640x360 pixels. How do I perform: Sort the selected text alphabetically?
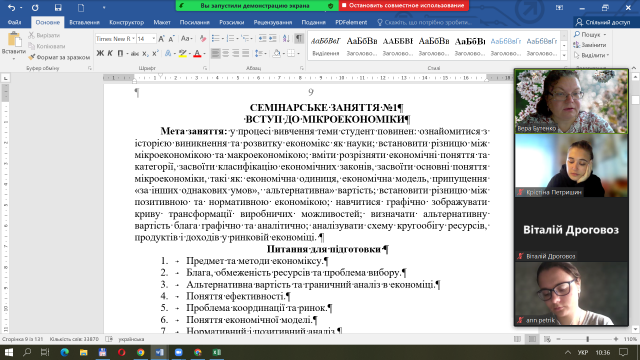click(286, 39)
